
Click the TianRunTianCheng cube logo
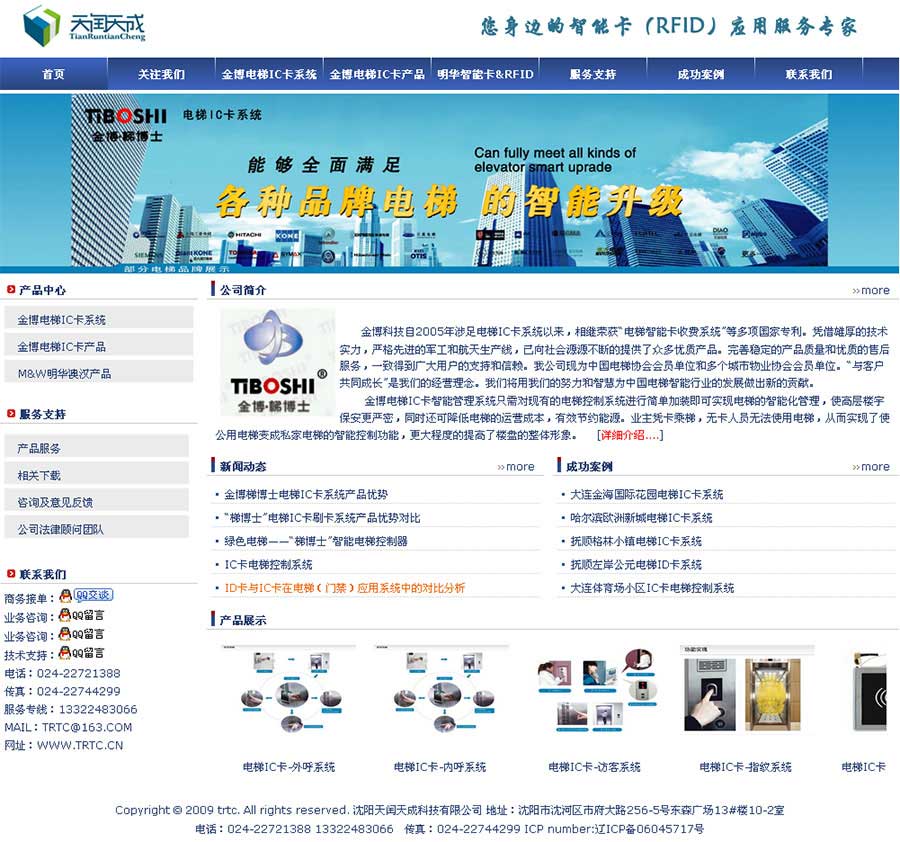(x=41, y=25)
